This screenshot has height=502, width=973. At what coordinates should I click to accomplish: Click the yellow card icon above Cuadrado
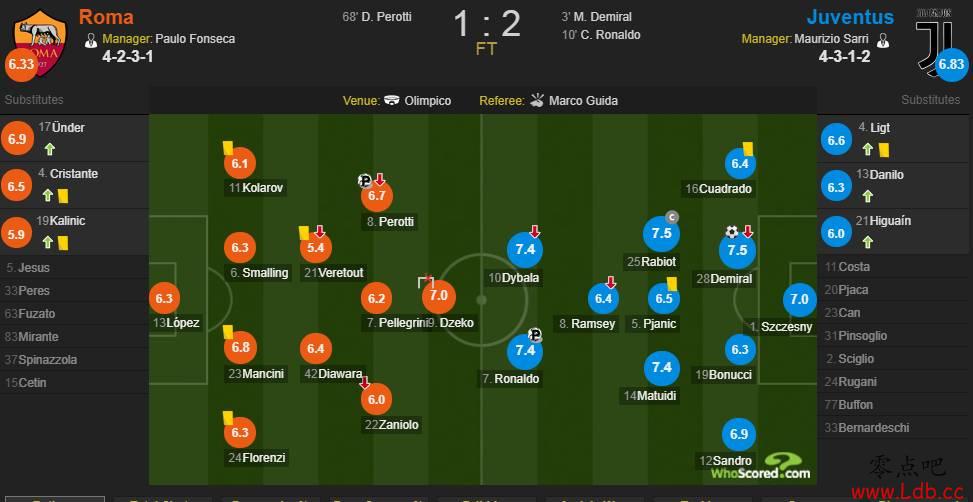pos(748,149)
